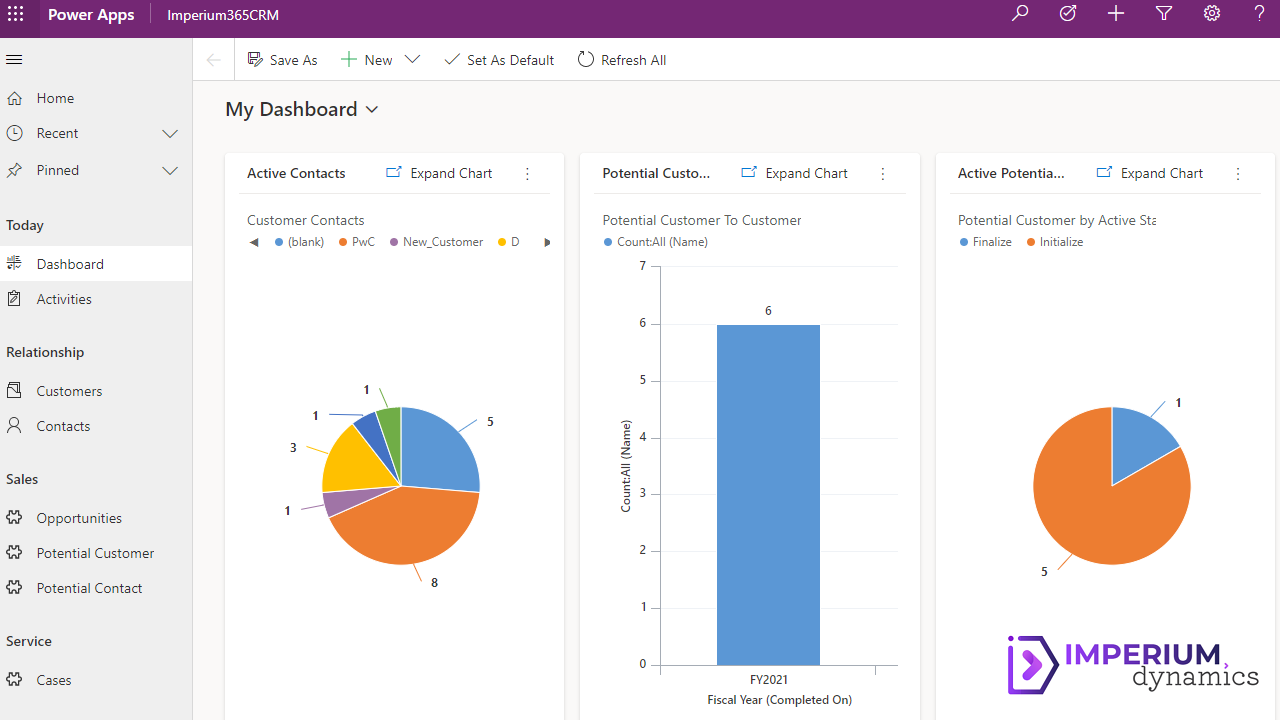The width and height of the screenshot is (1280, 720).
Task: Open the My Dashboard selector dropdown
Action: coord(372,109)
